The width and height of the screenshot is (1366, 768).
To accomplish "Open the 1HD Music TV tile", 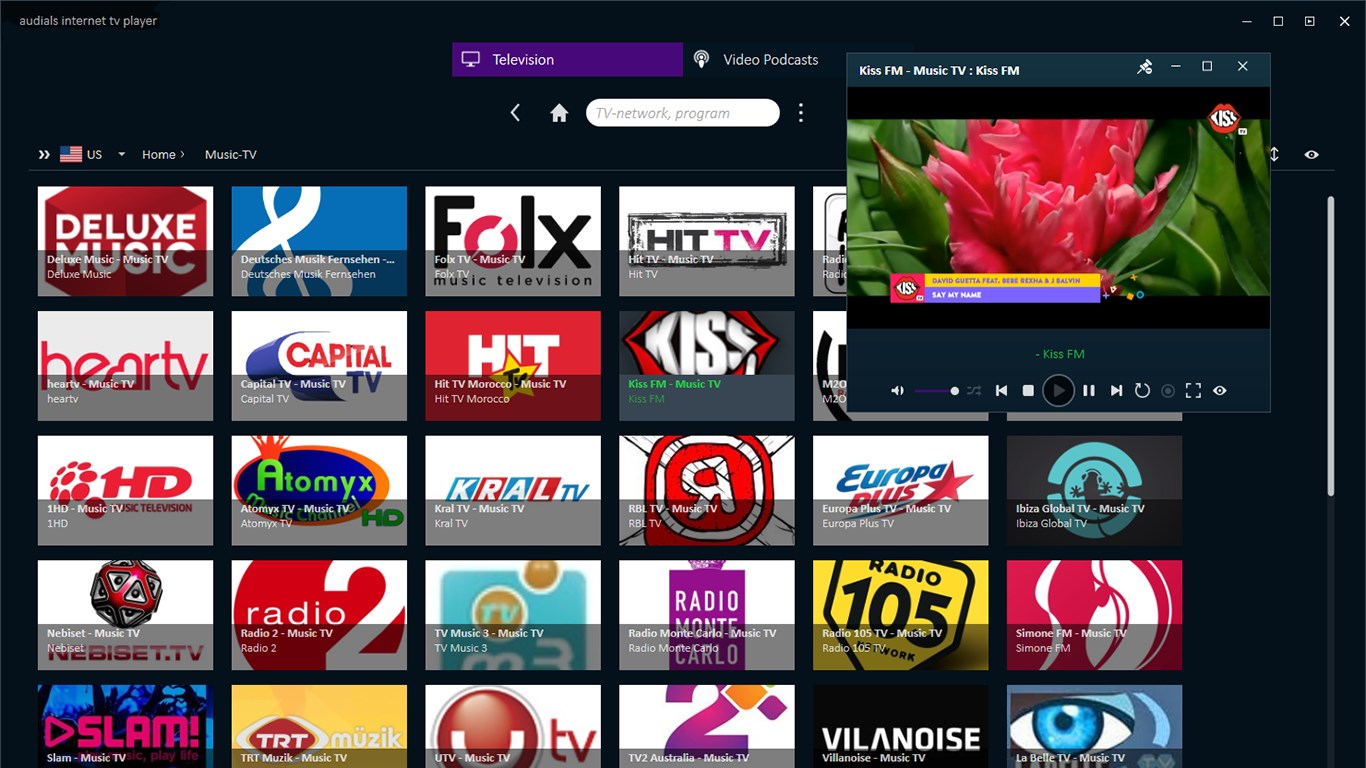I will click(x=125, y=491).
